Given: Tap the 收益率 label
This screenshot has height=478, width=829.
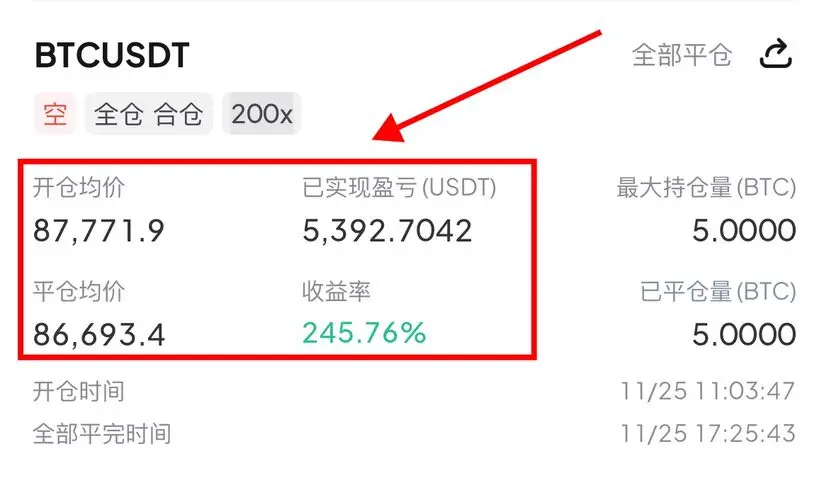Looking at the screenshot, I should (336, 291).
